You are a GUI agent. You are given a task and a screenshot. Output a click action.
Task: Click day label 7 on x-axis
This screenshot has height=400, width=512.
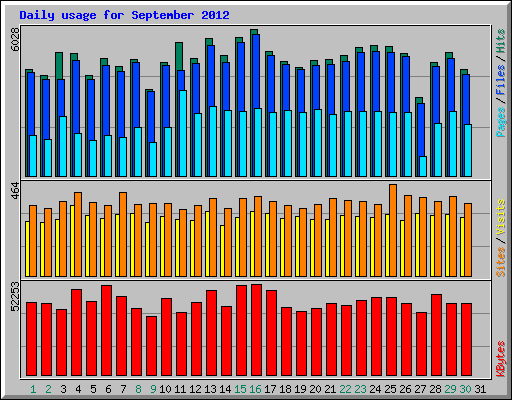[x=123, y=389]
